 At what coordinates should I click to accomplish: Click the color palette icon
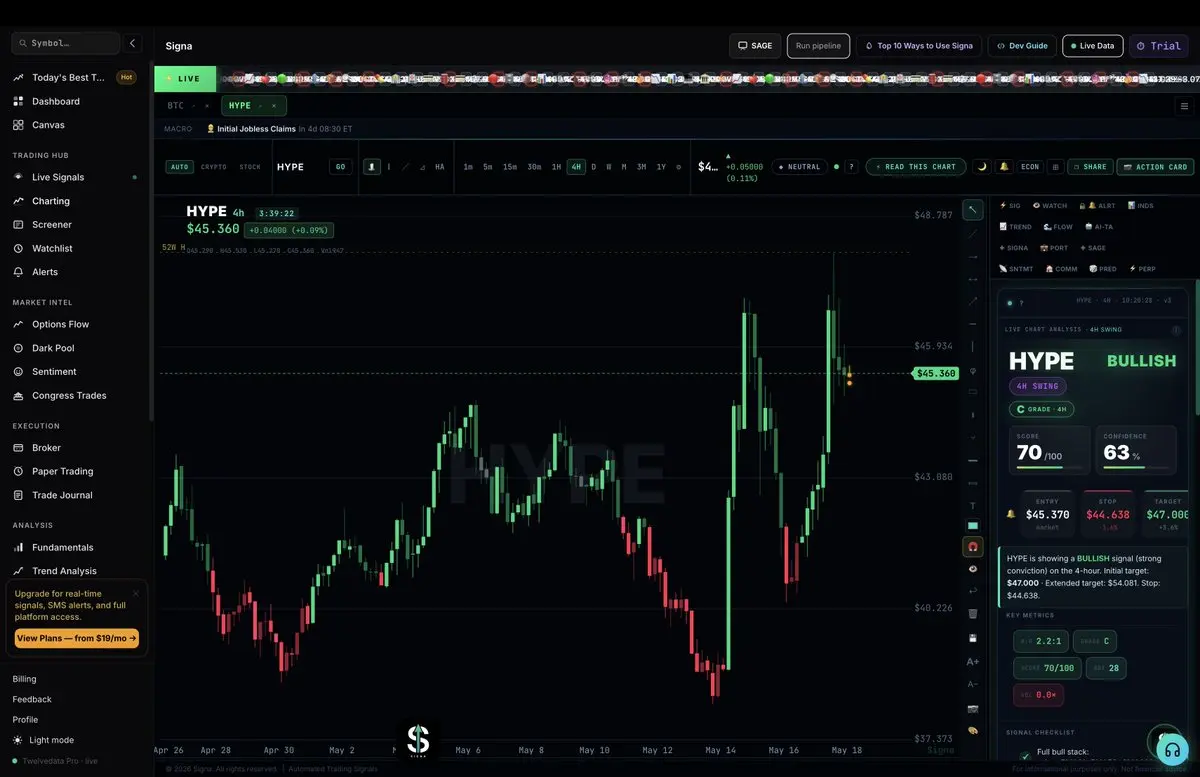(x=973, y=731)
